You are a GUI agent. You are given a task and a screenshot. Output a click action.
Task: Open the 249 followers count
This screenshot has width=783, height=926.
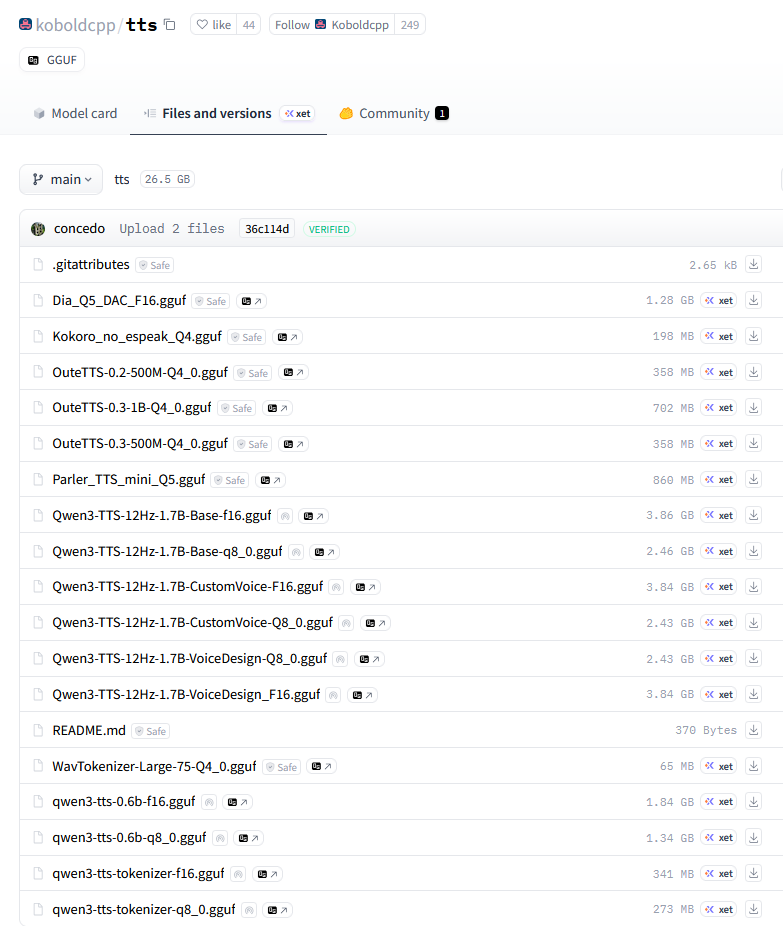[x=410, y=25]
